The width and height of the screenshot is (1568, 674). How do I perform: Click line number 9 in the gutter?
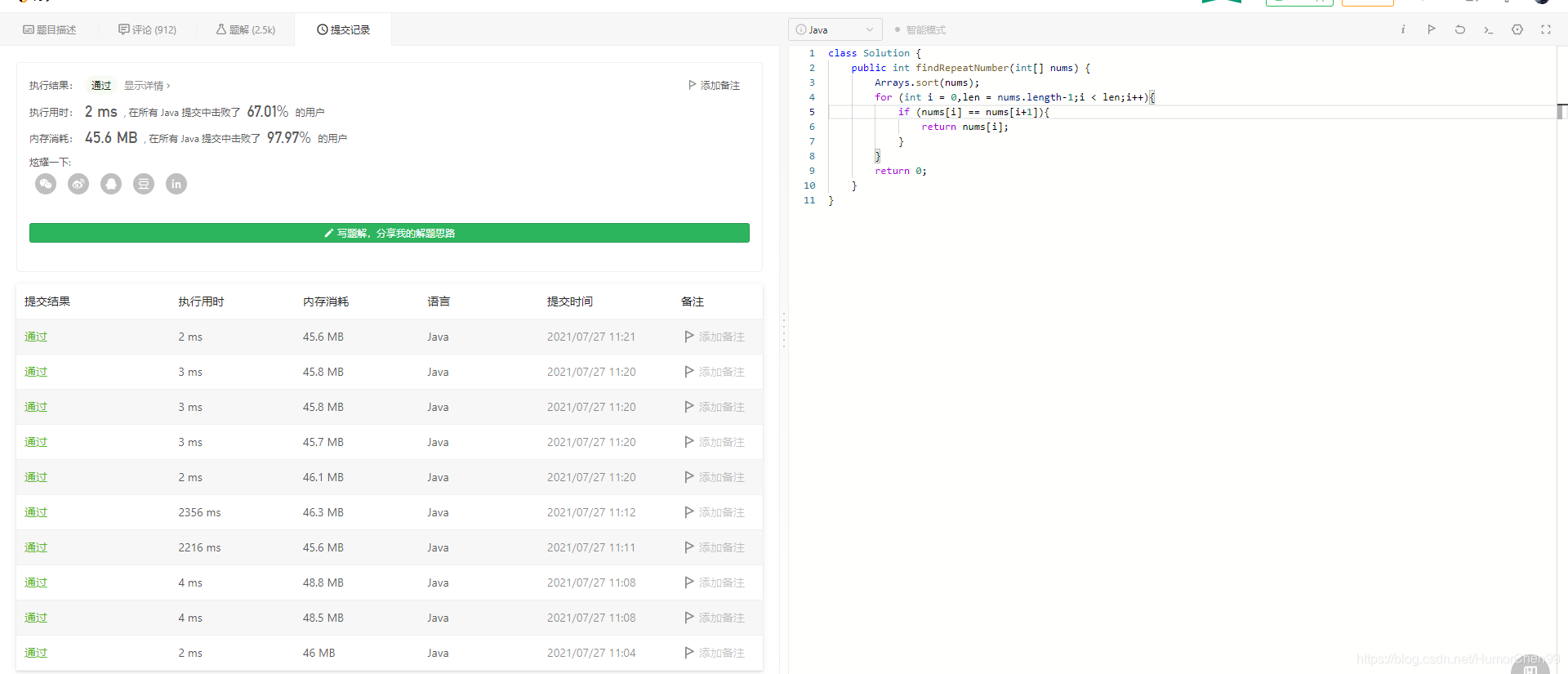(812, 171)
